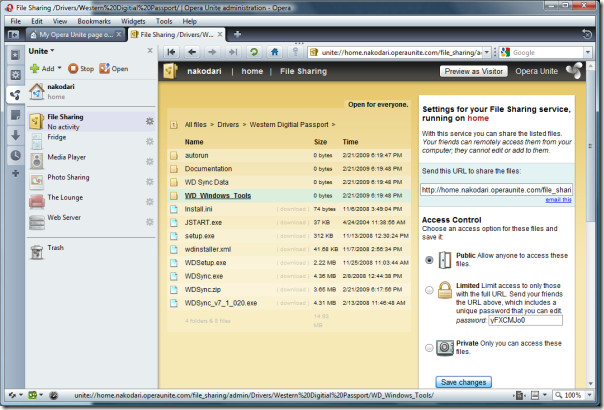The image size is (604, 410).
Task: Open the Widgets menu
Action: pyautogui.click(x=133, y=21)
